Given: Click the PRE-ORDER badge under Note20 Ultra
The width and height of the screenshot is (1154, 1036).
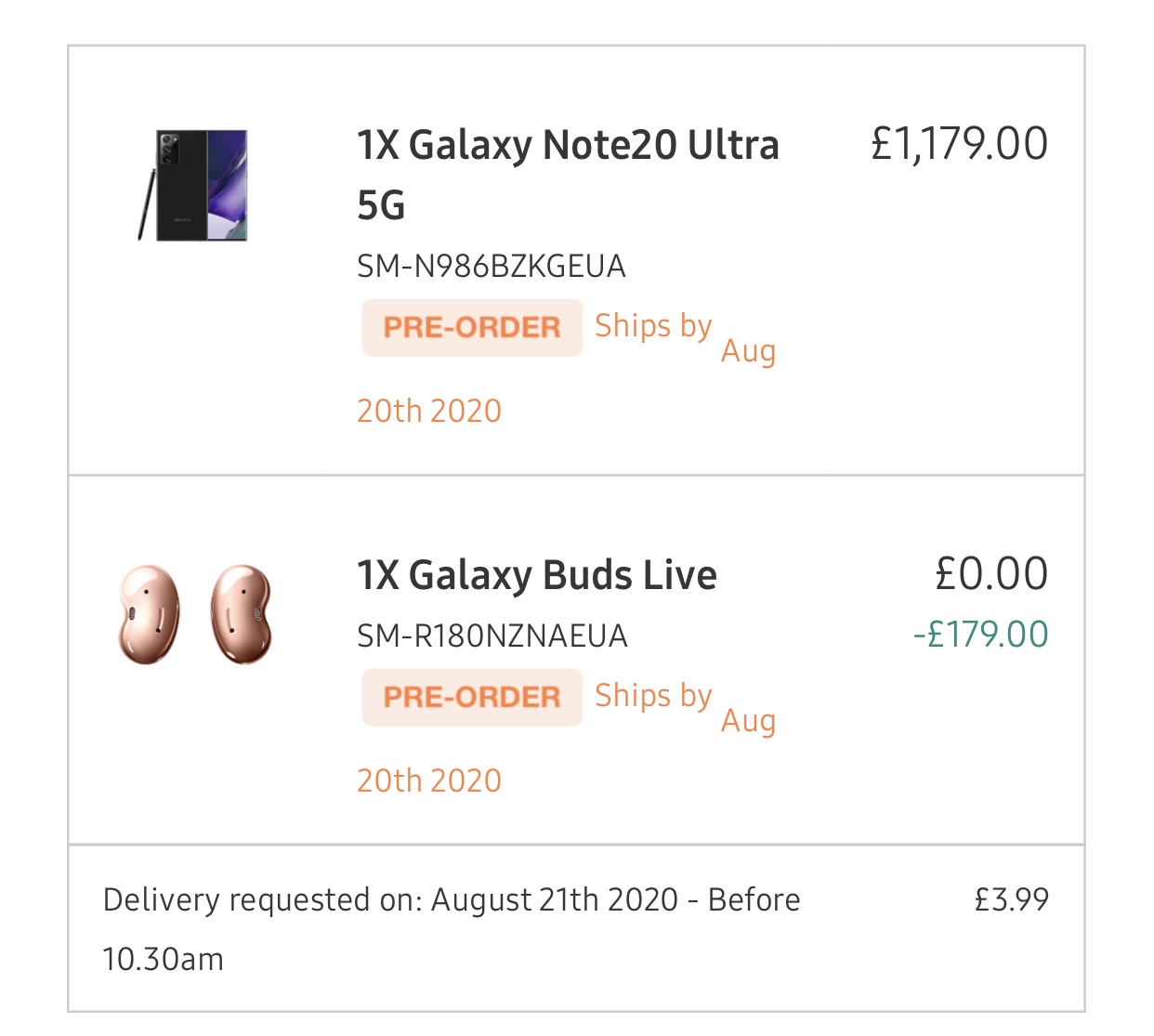Looking at the screenshot, I should 472,327.
